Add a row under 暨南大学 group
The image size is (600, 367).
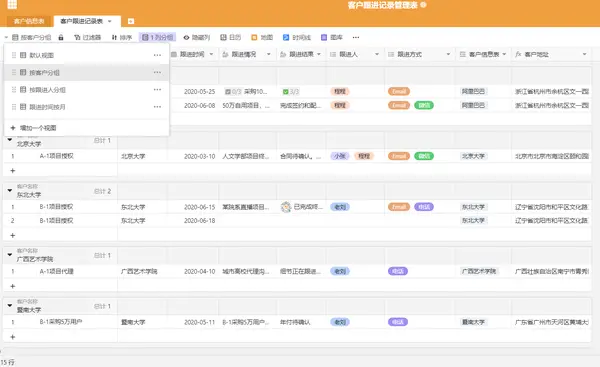pos(13,337)
